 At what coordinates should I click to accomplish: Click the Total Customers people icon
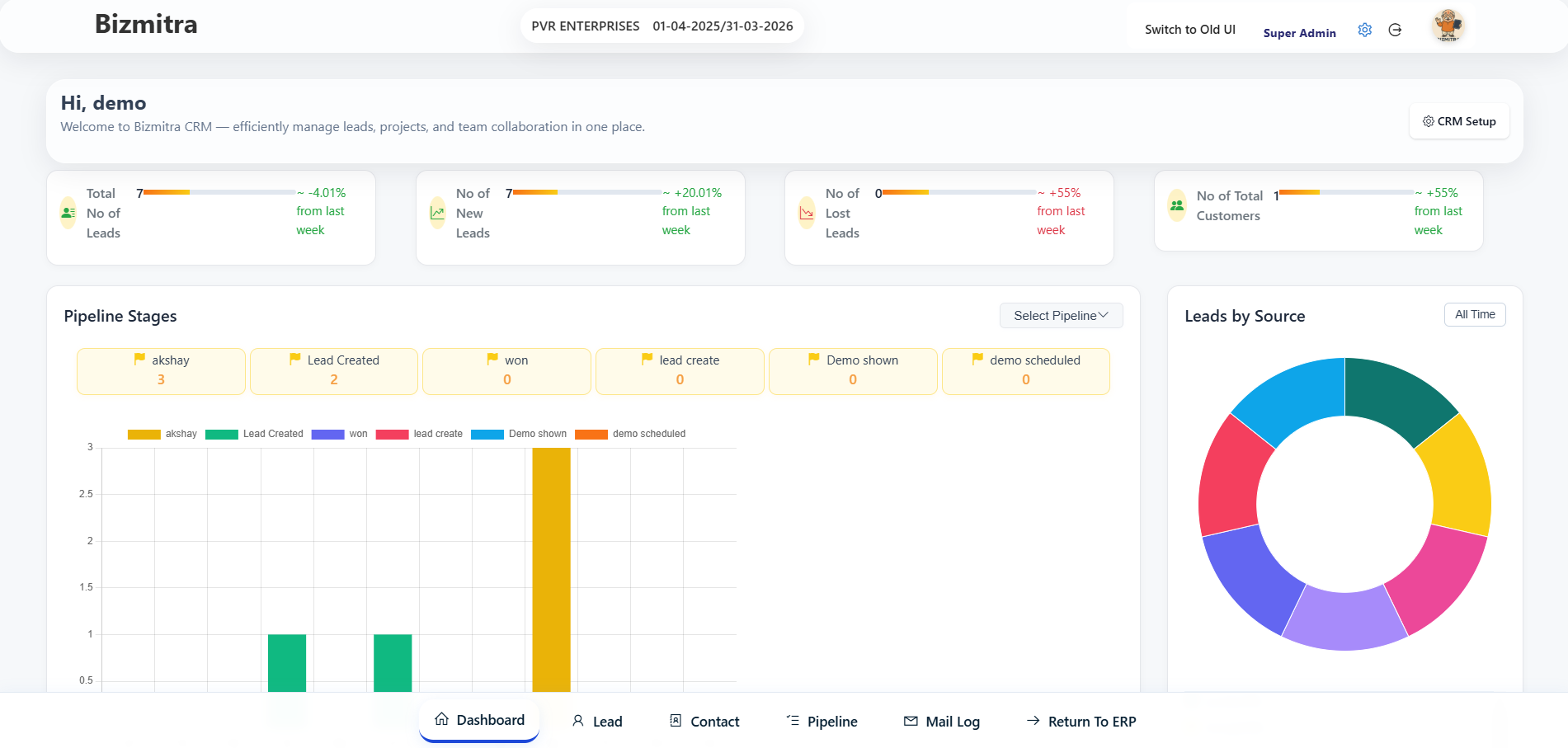pyautogui.click(x=1175, y=205)
